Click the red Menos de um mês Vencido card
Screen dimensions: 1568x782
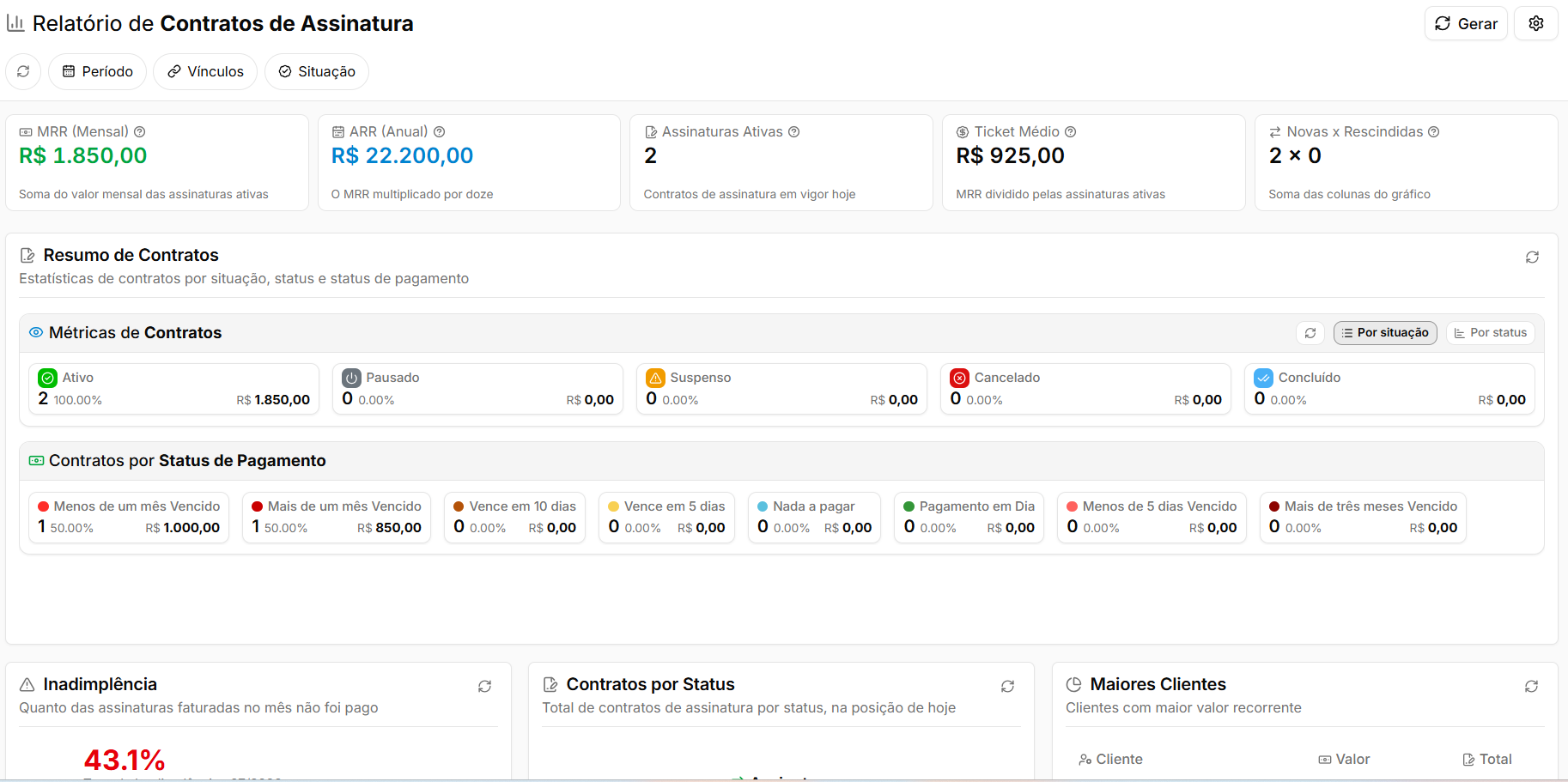click(129, 518)
